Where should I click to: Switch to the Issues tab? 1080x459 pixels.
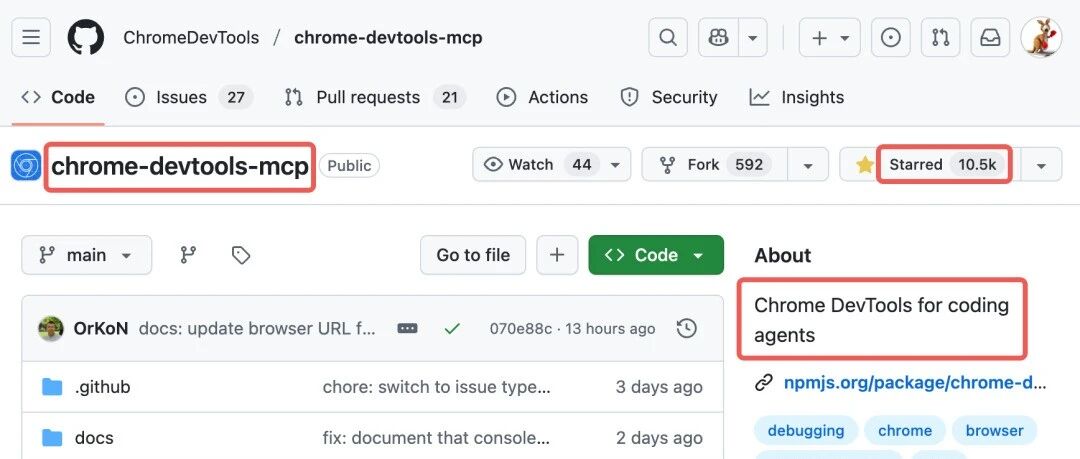tap(189, 97)
